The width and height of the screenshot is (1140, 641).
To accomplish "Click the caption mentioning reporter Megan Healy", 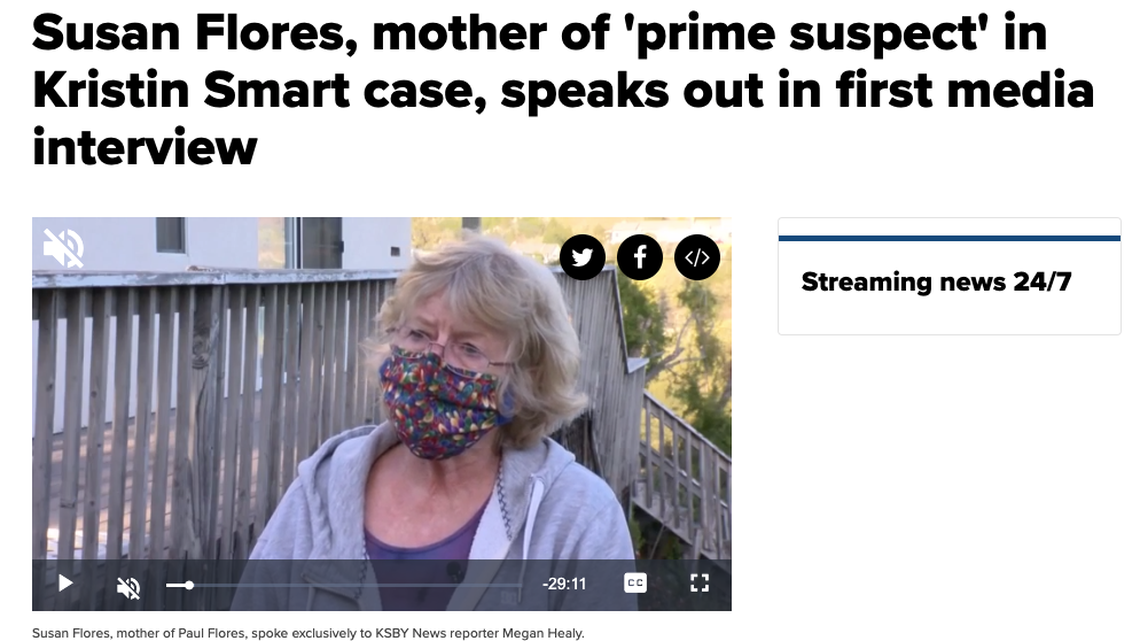I will pyautogui.click(x=308, y=633).
